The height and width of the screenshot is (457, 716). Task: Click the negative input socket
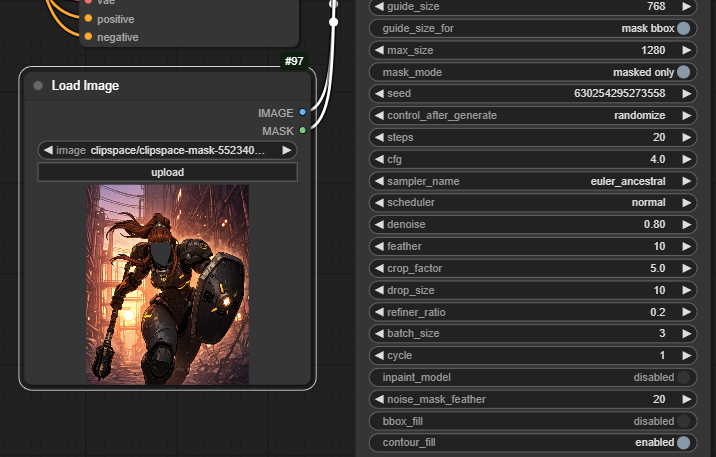(88, 37)
